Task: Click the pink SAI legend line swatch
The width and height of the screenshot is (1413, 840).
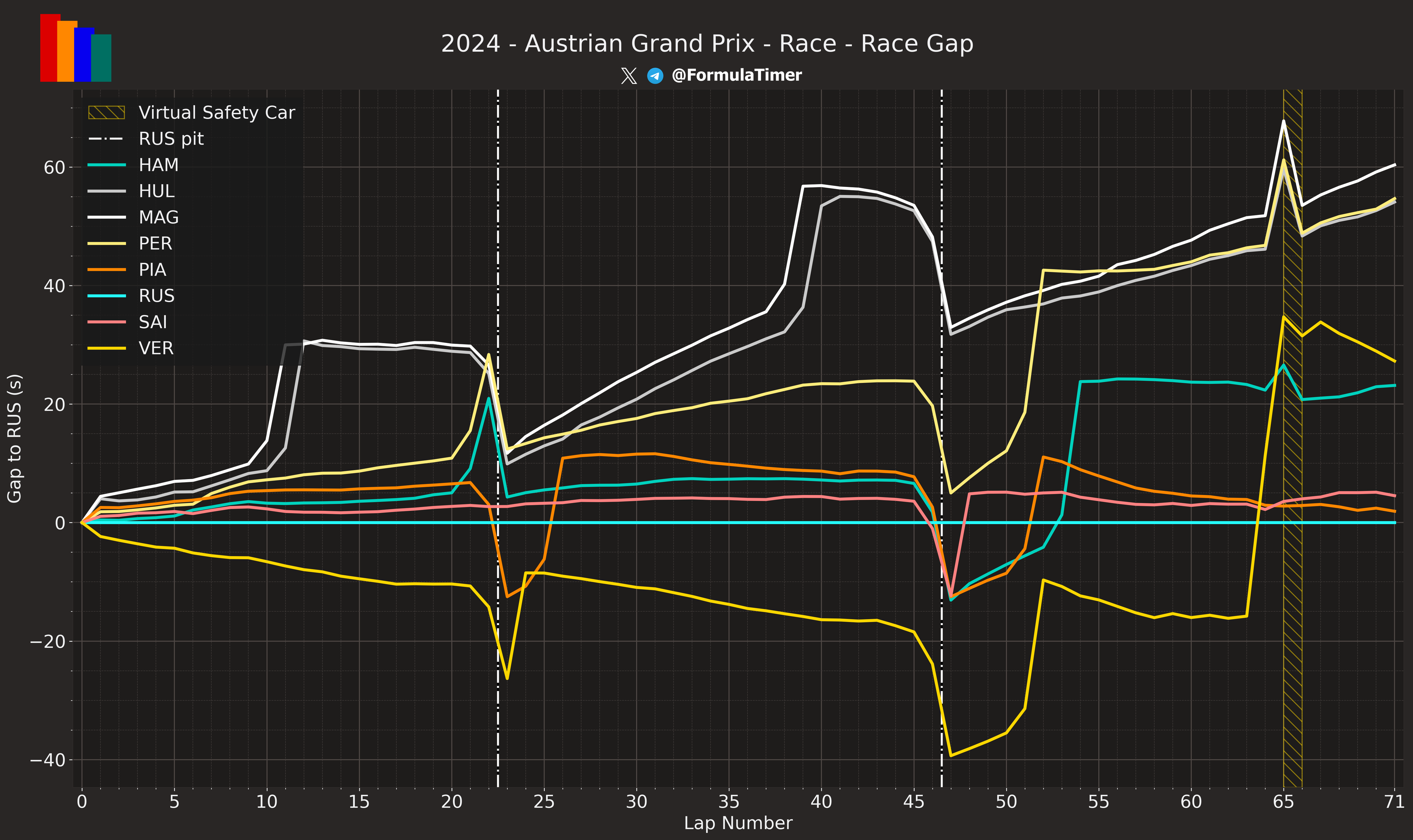Action: (106, 322)
